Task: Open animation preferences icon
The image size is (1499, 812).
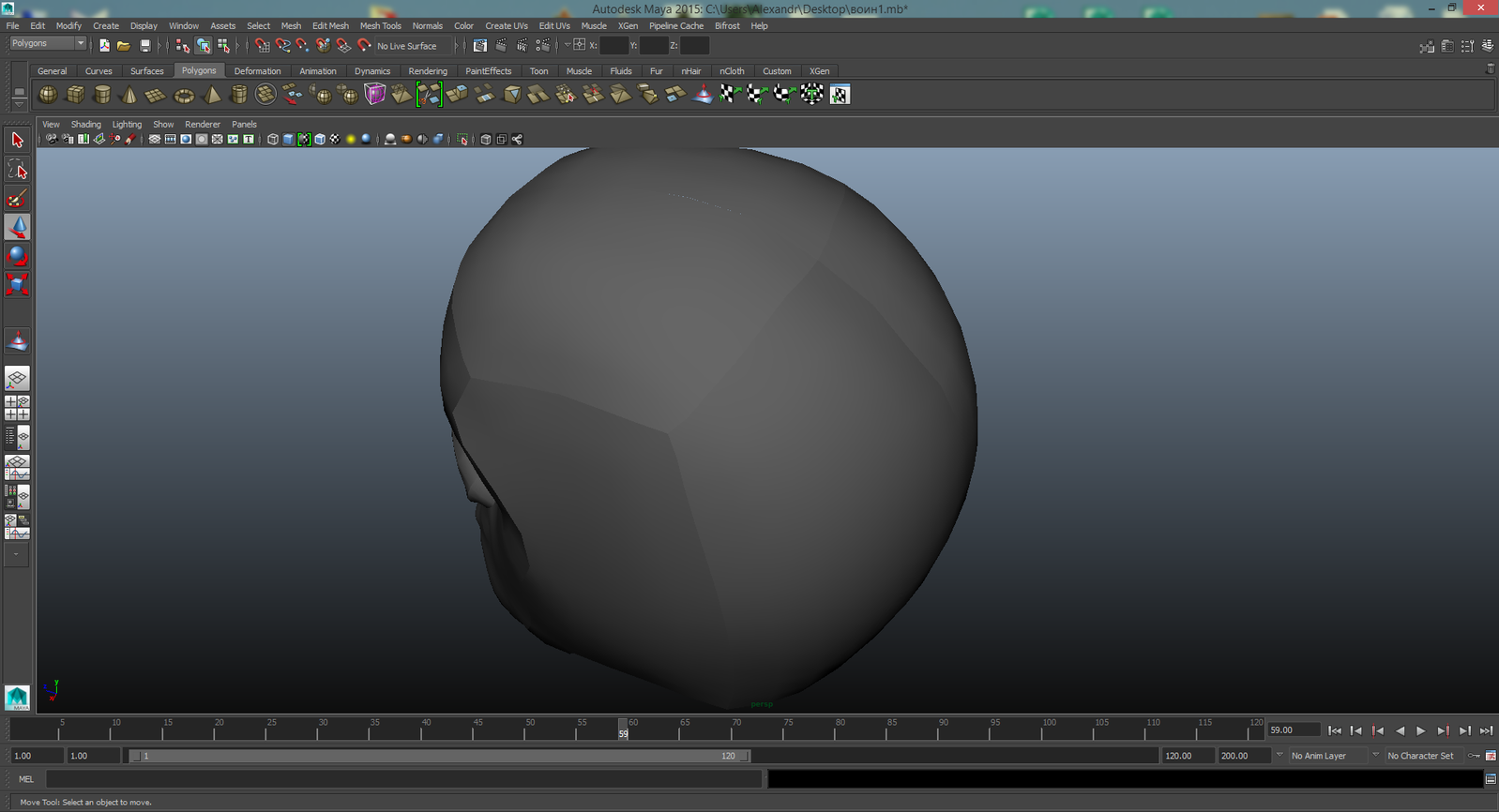Action: click(1491, 756)
